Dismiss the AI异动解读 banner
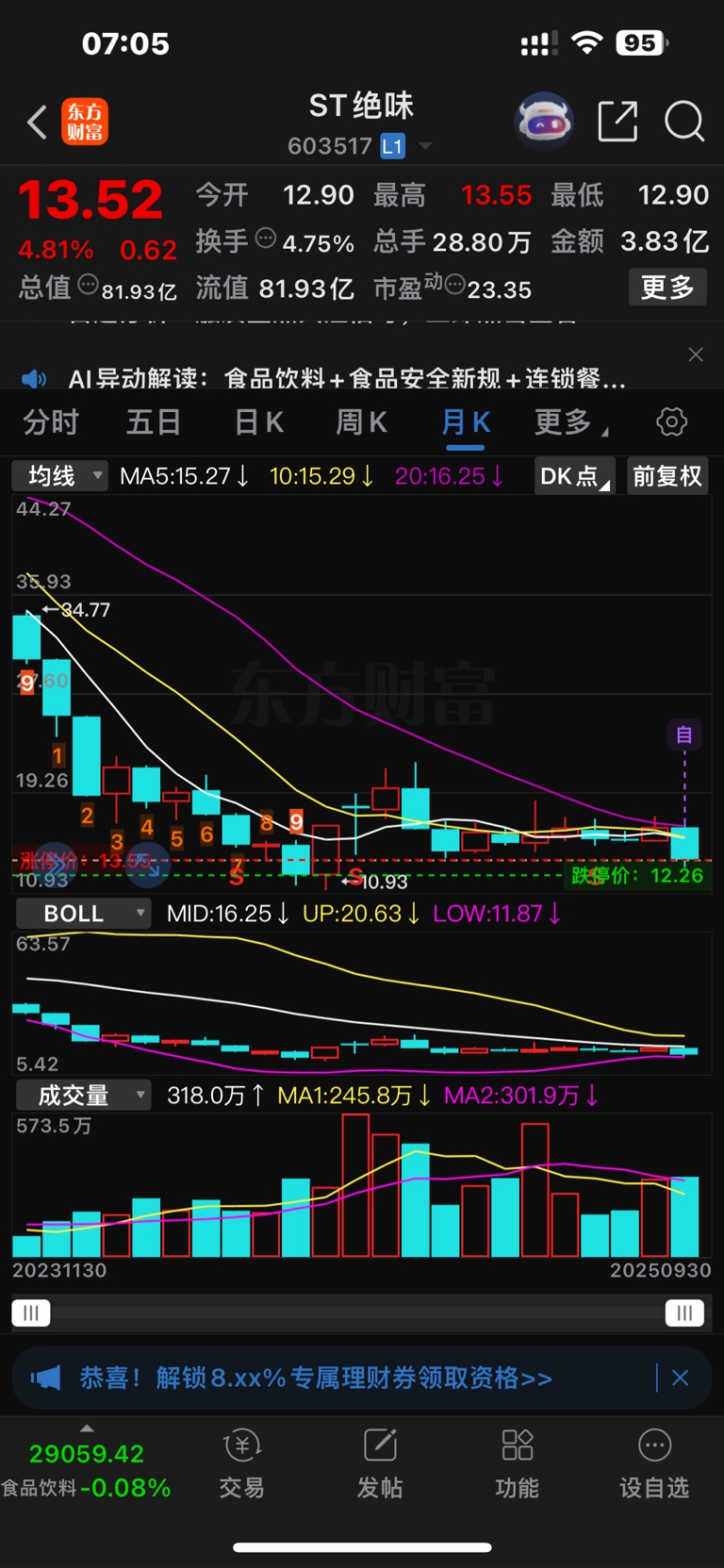Image resolution: width=724 pixels, height=1568 pixels. point(696,355)
